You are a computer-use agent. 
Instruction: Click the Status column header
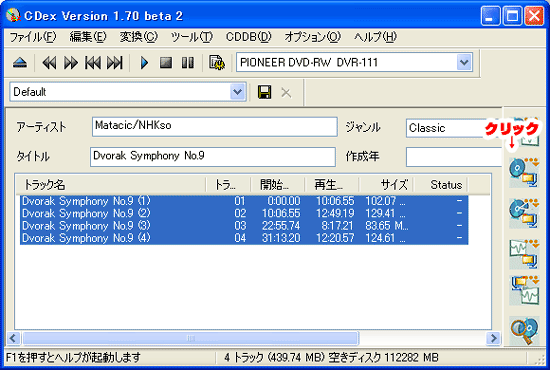[441, 184]
